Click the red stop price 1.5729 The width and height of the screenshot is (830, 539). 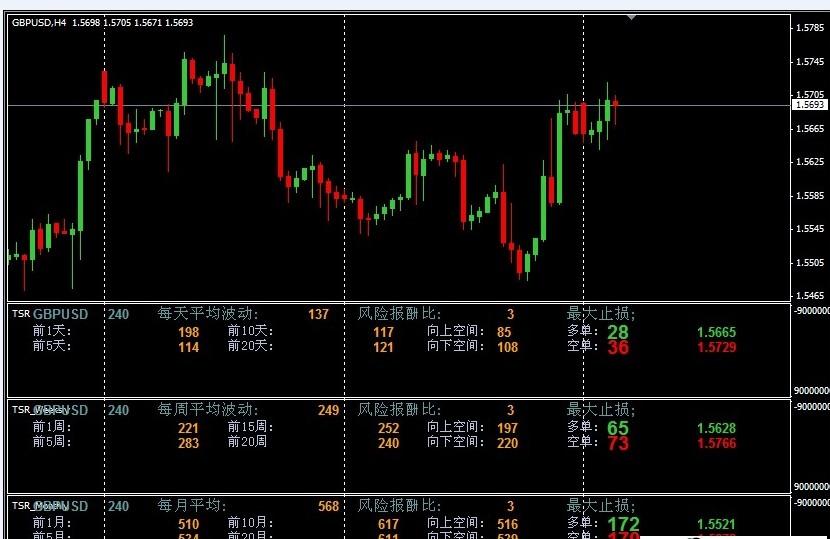pos(716,347)
